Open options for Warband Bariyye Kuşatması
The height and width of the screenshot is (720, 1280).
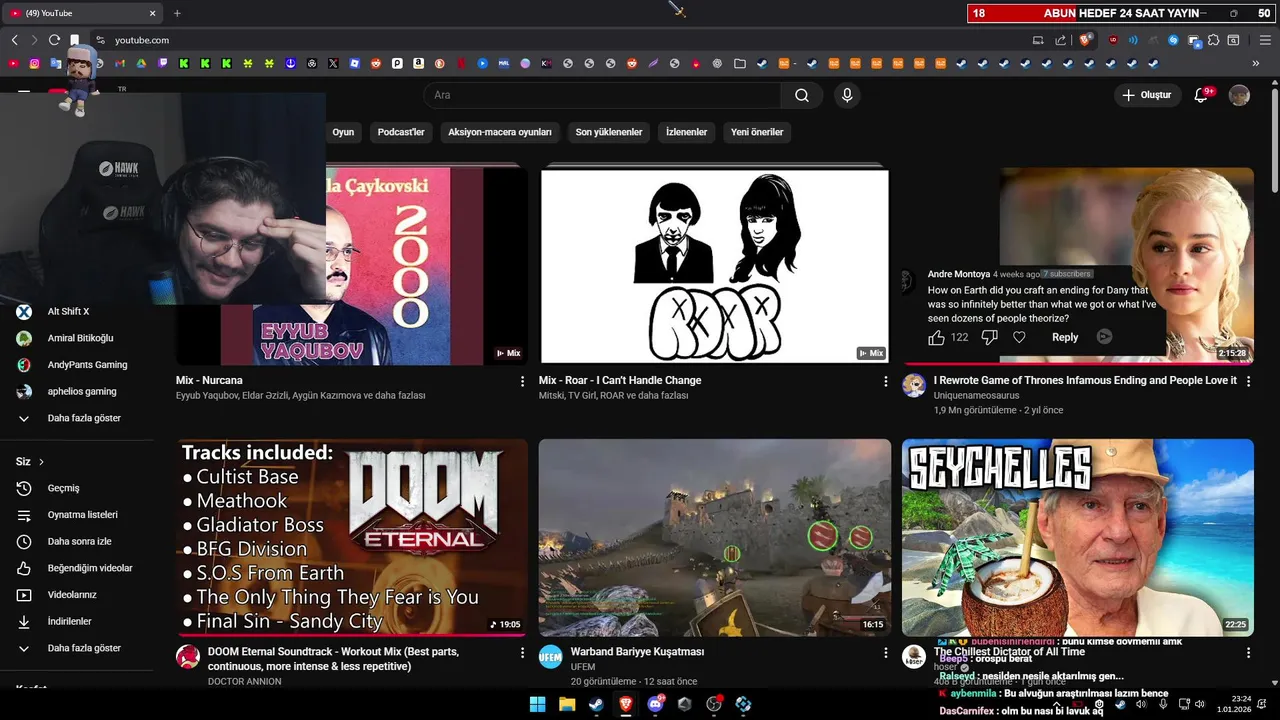(x=885, y=652)
